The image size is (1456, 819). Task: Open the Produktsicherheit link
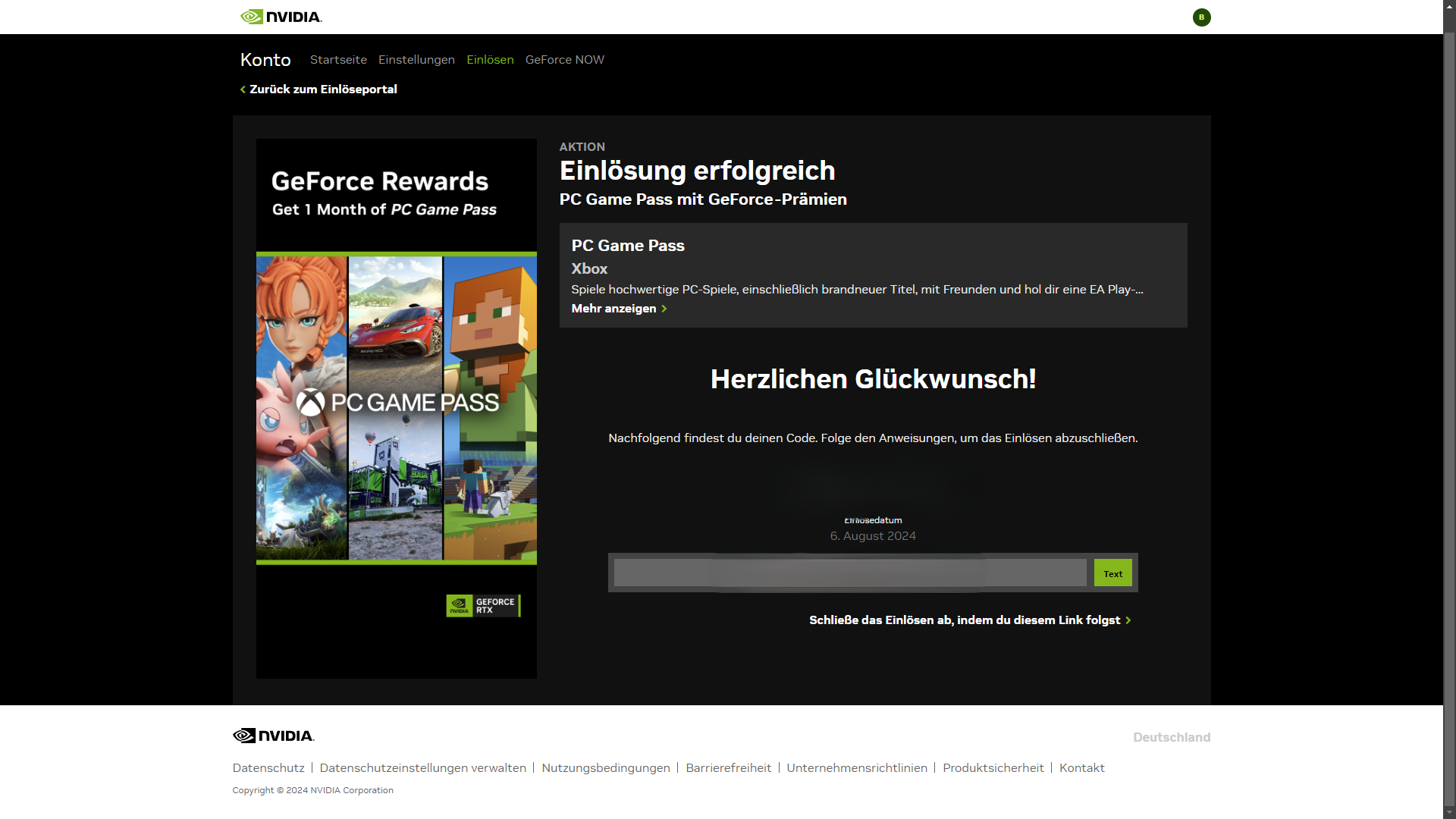pos(993,767)
